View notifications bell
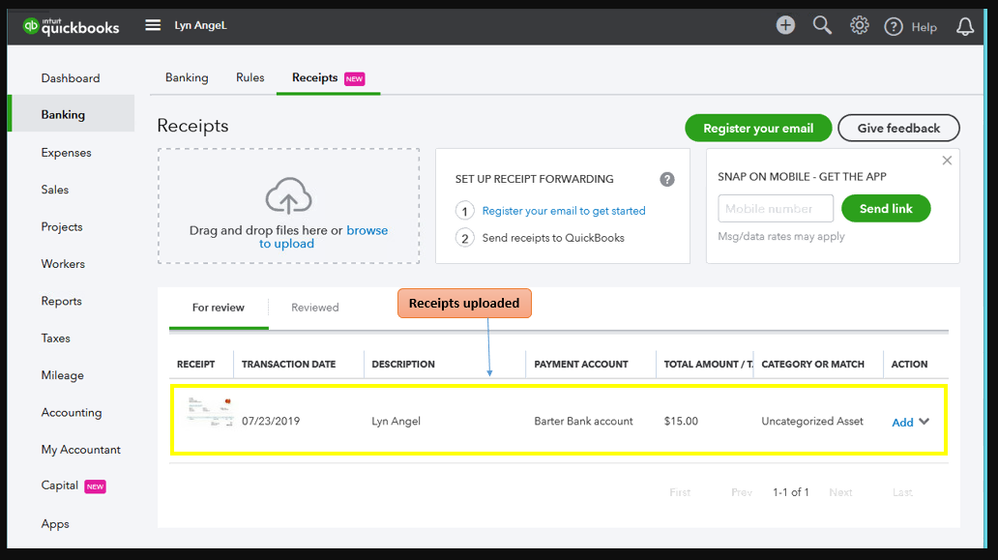 [965, 26]
